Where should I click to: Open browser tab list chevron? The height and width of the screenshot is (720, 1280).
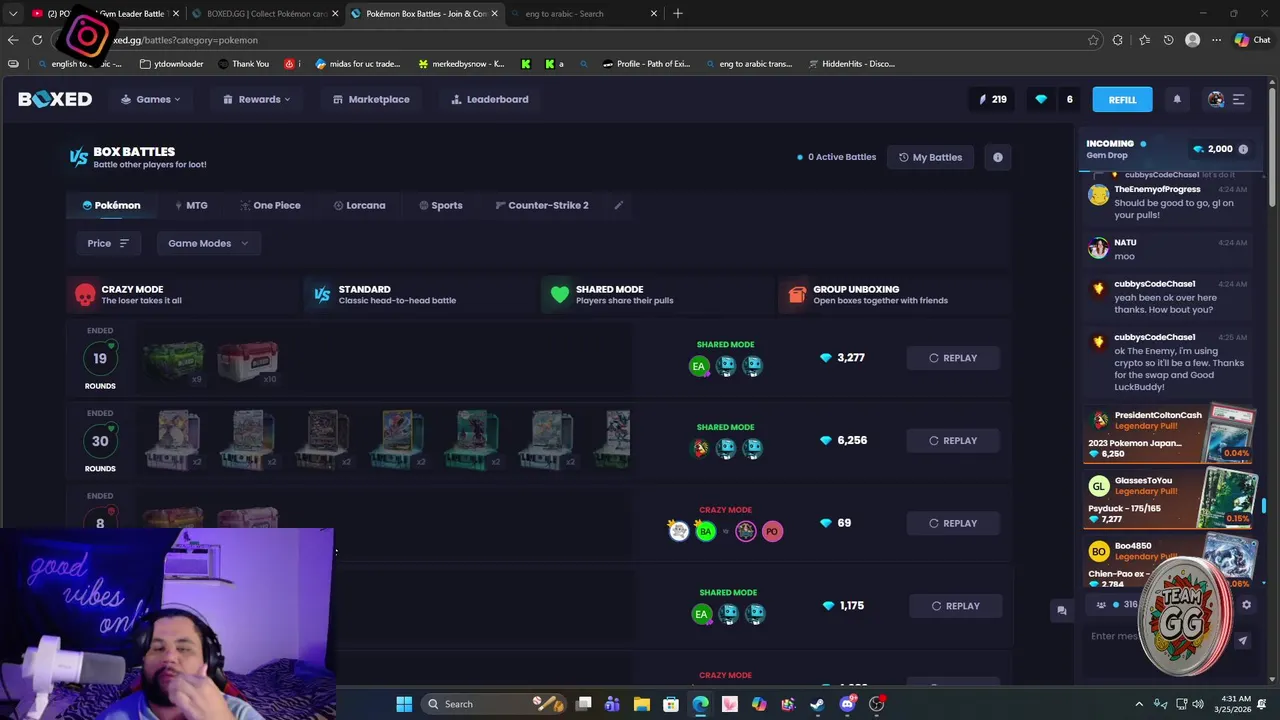click(13, 14)
